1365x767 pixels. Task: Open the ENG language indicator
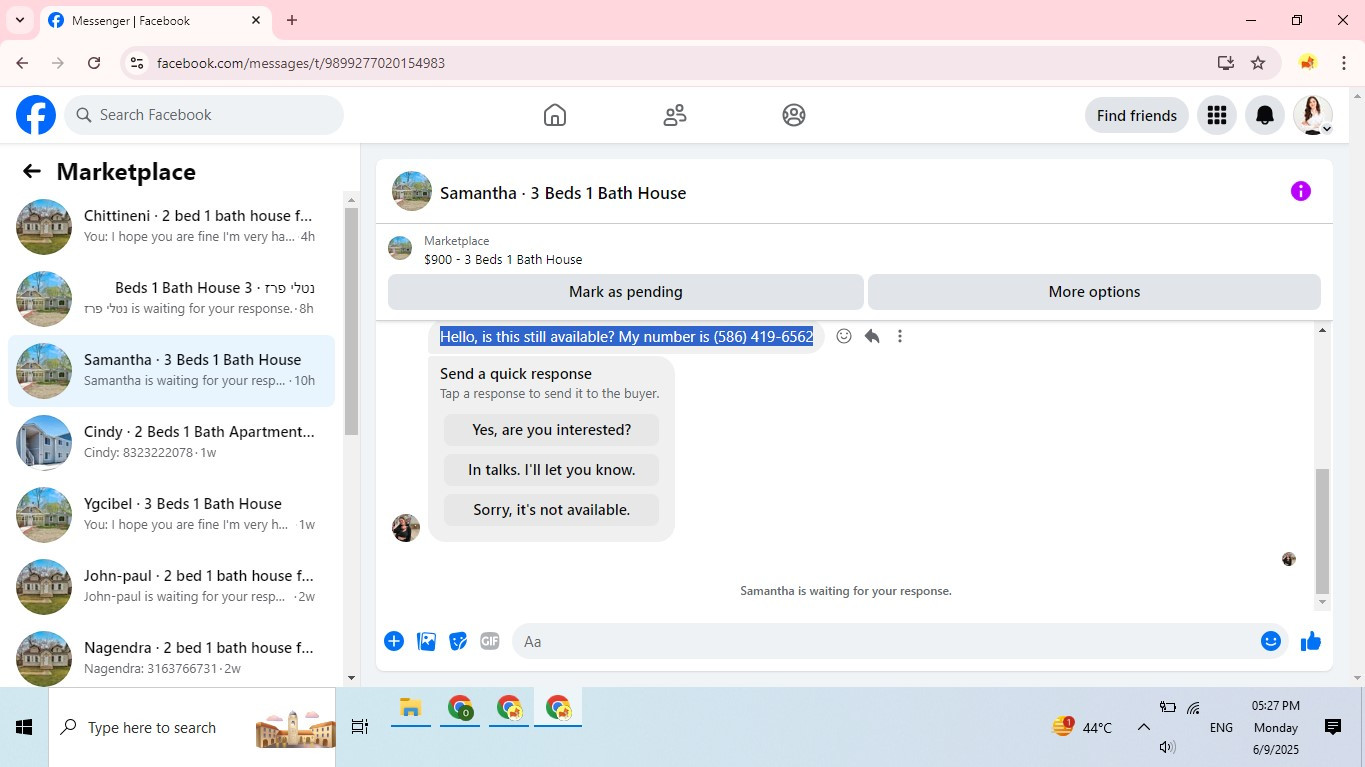[1221, 727]
